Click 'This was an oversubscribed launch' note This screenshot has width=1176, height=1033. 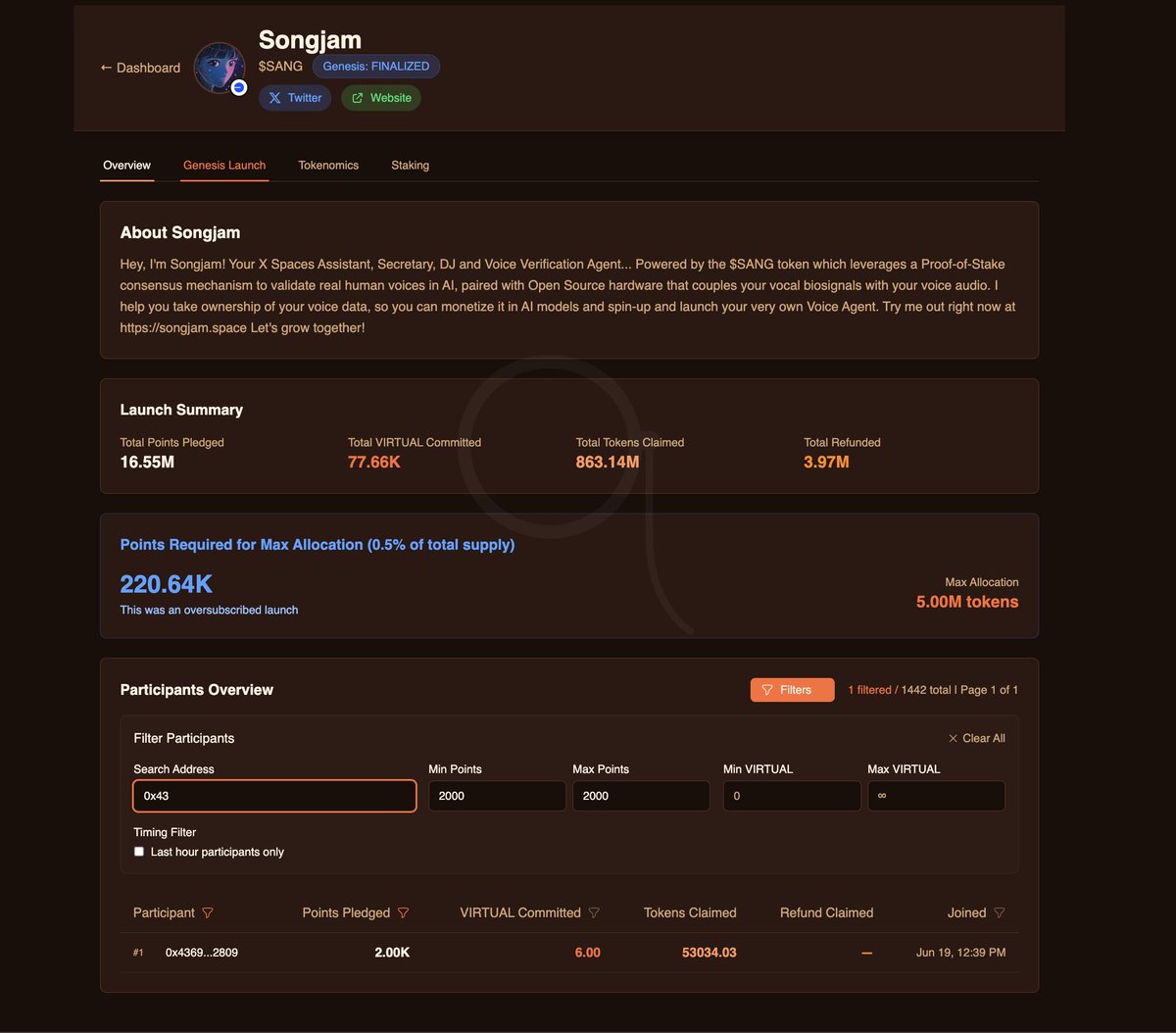coord(209,610)
